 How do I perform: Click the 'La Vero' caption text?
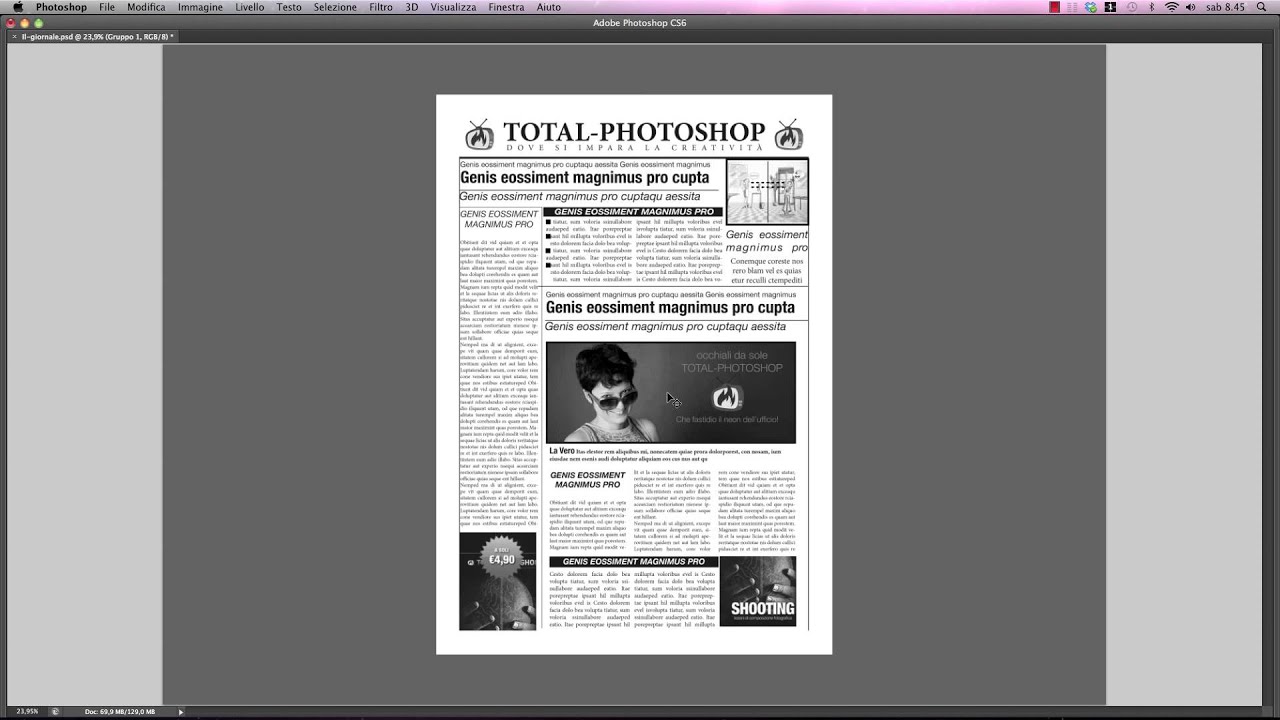pyautogui.click(x=562, y=451)
